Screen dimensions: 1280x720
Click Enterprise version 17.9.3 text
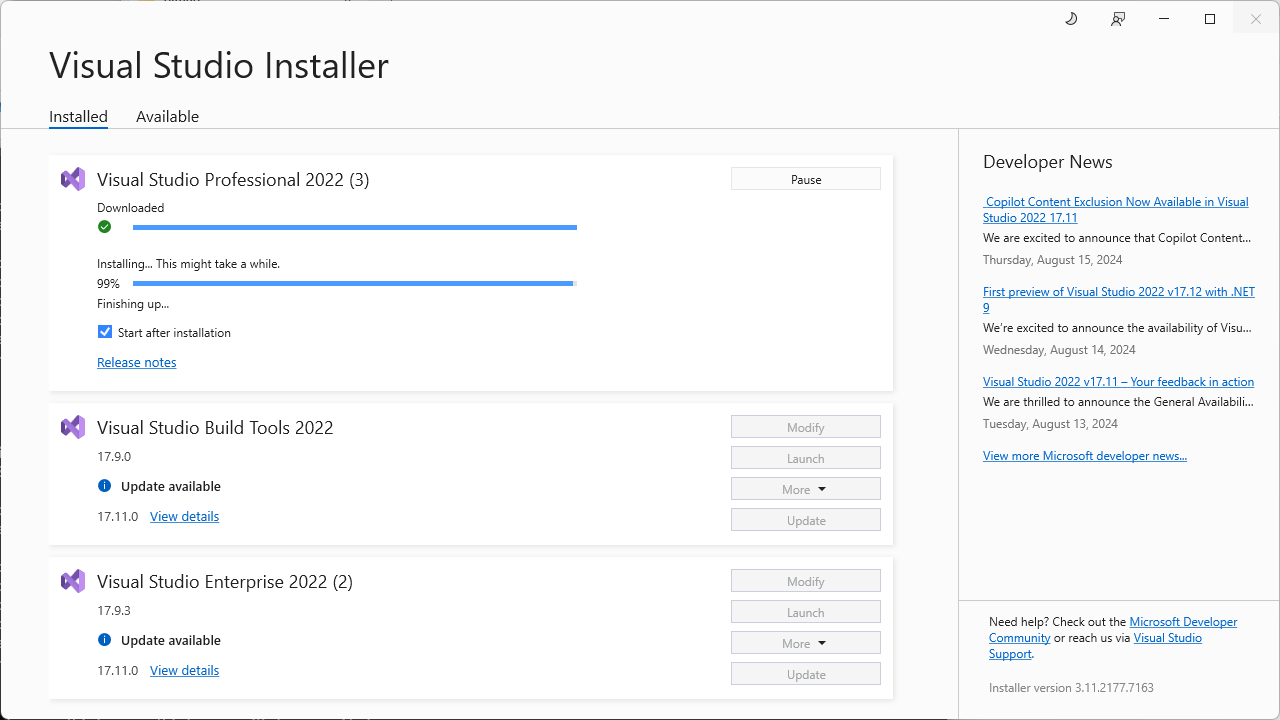(114, 610)
